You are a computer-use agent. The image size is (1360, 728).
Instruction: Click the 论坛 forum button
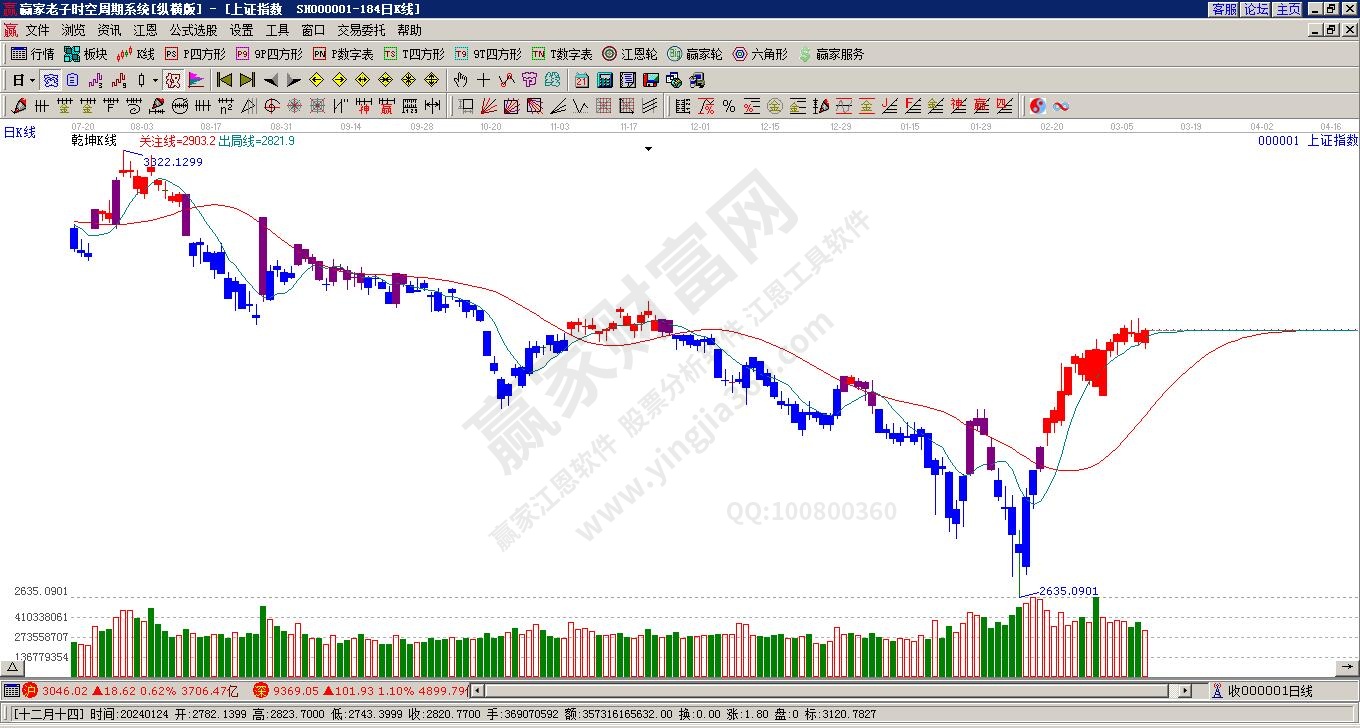click(1256, 9)
